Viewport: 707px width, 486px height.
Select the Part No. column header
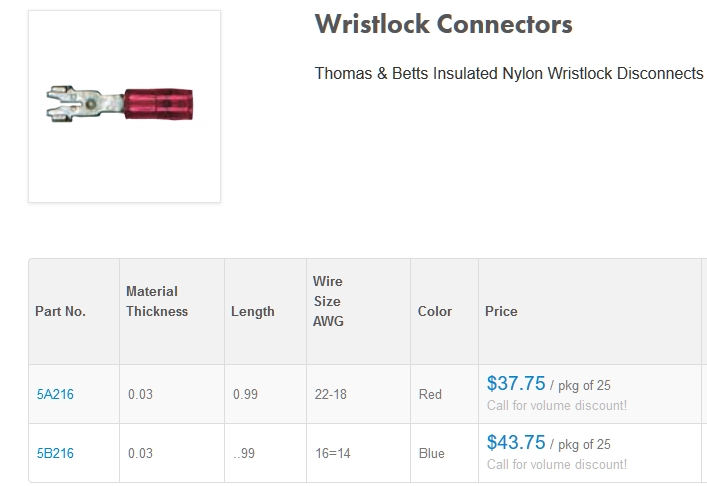60,311
